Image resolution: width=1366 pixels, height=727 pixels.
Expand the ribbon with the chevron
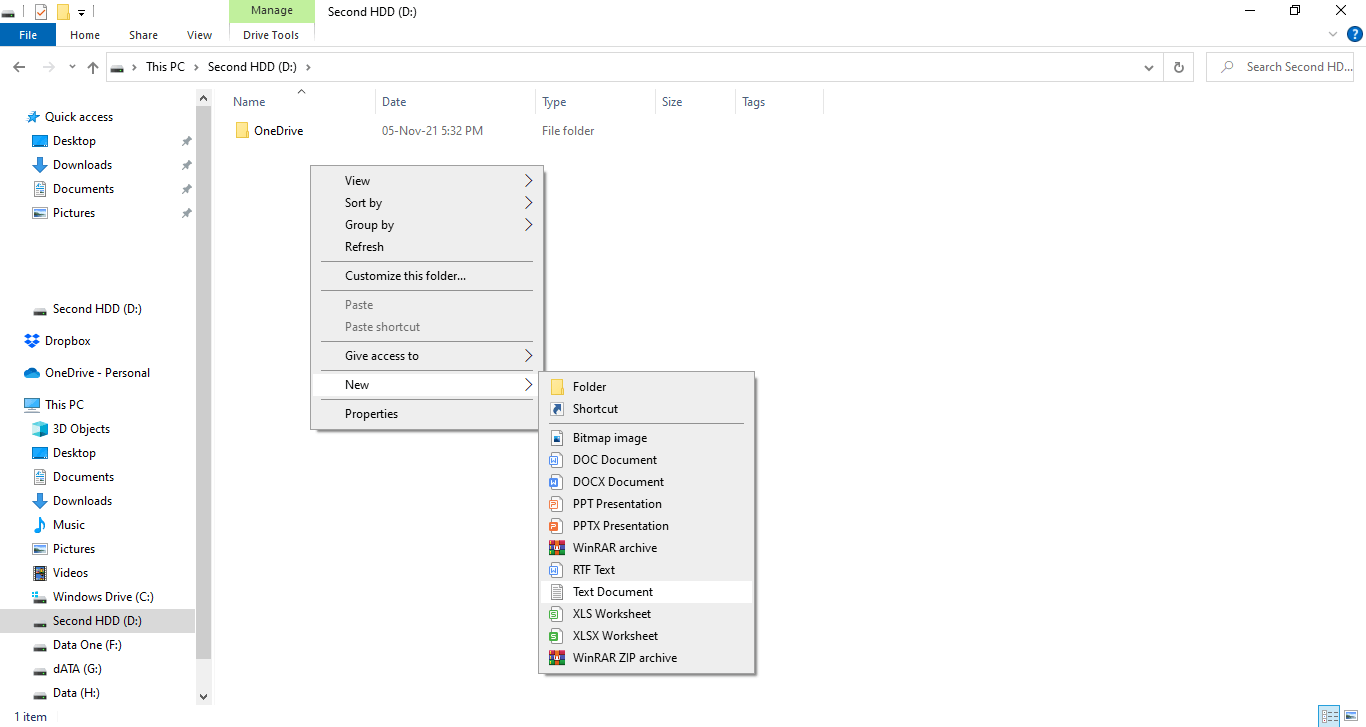[x=1333, y=34]
